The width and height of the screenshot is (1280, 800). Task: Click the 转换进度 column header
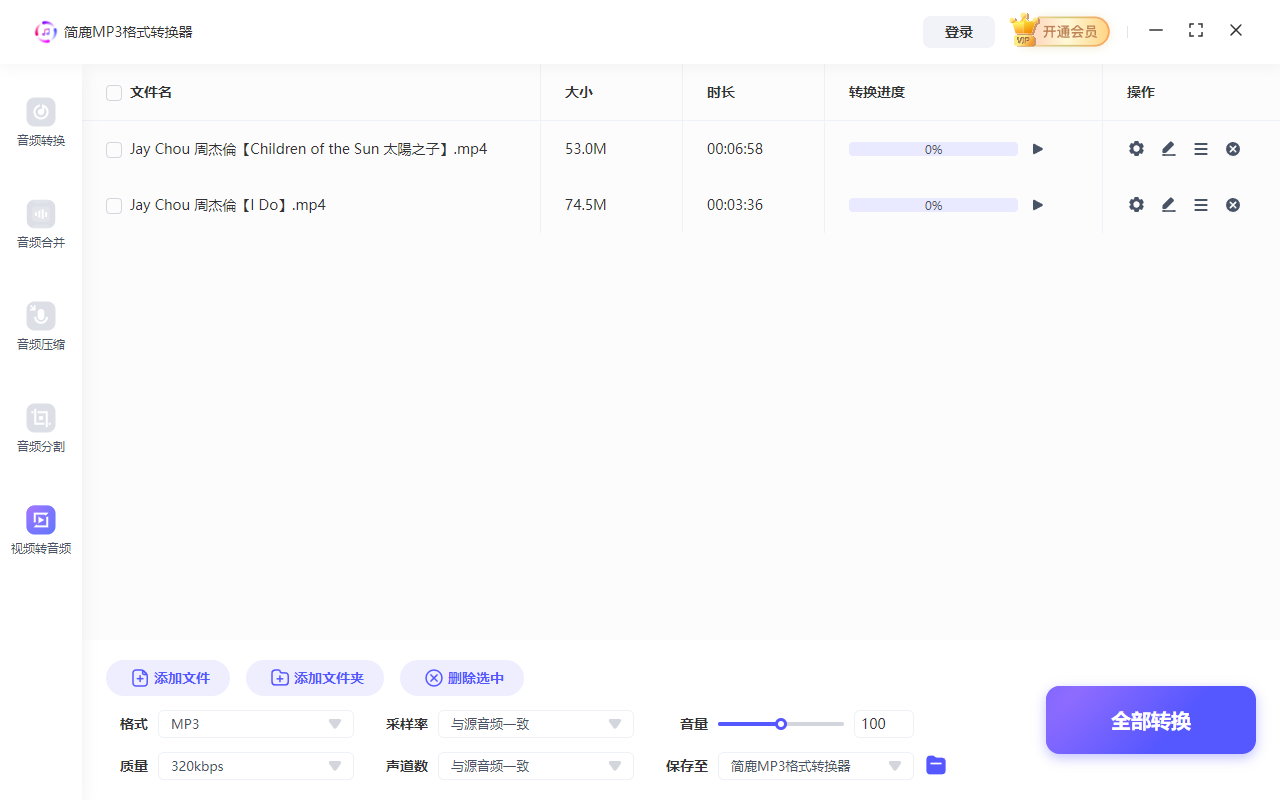(877, 92)
